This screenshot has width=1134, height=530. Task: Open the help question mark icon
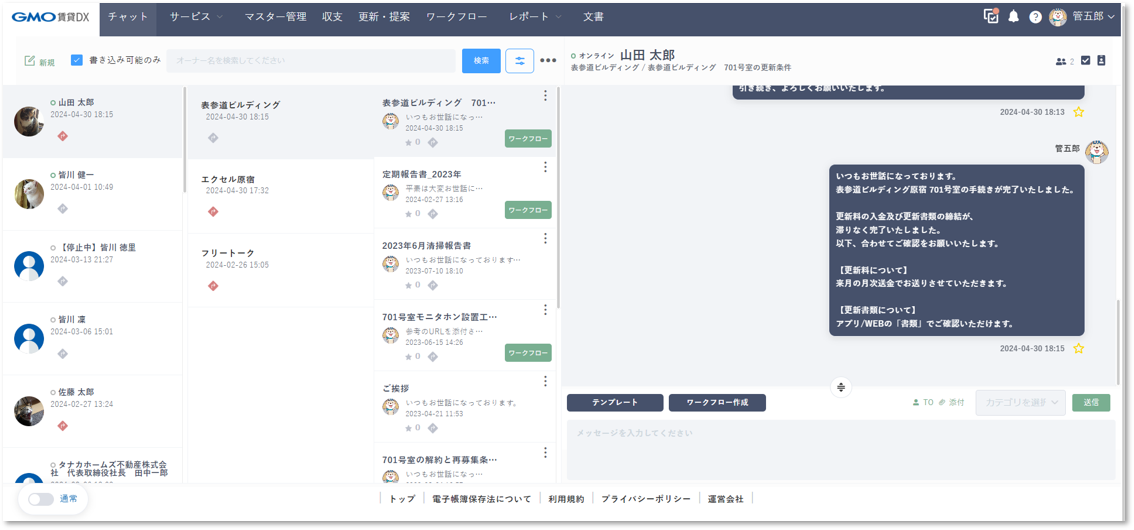click(x=1036, y=17)
